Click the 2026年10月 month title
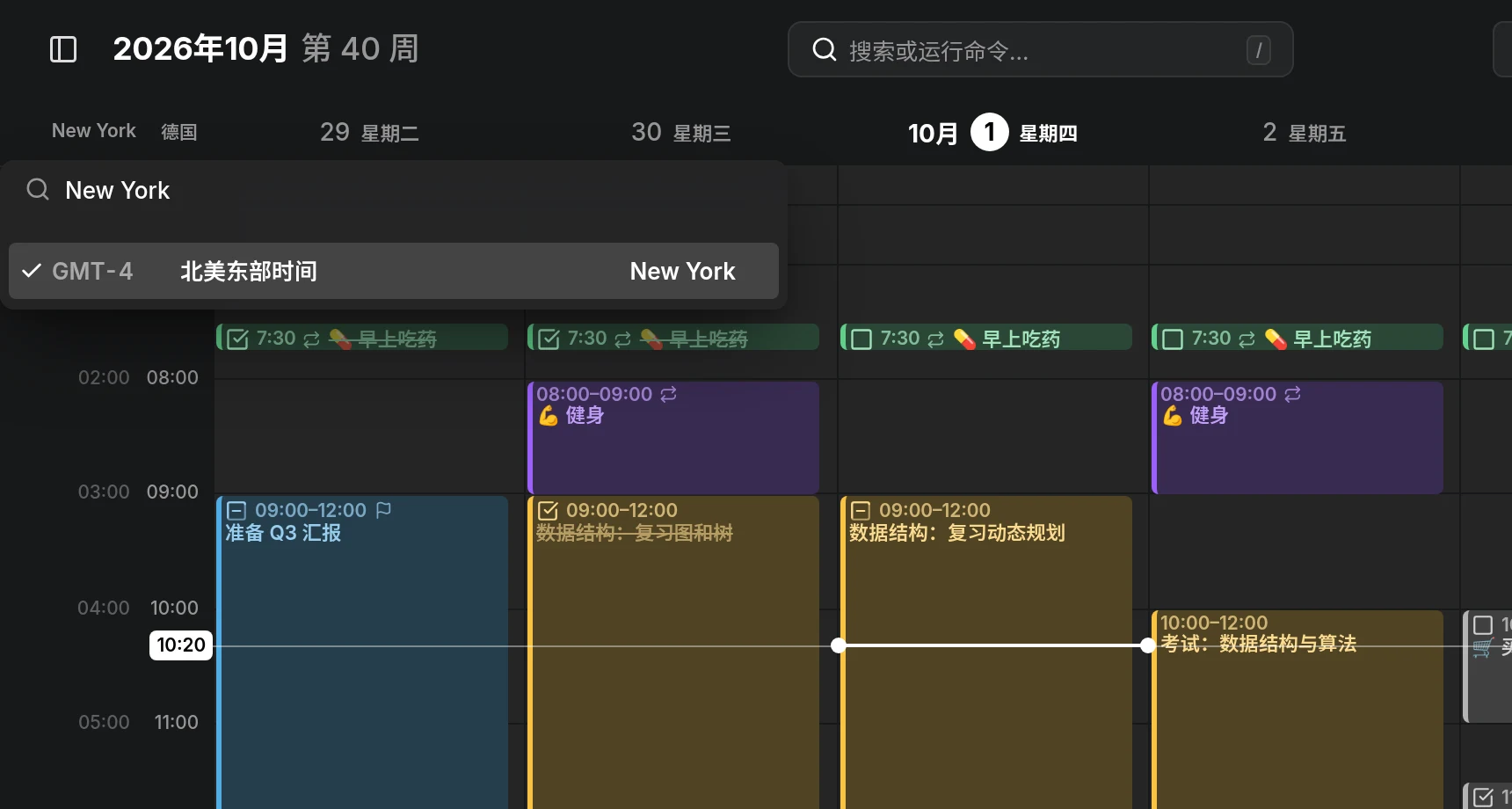 pos(200,48)
